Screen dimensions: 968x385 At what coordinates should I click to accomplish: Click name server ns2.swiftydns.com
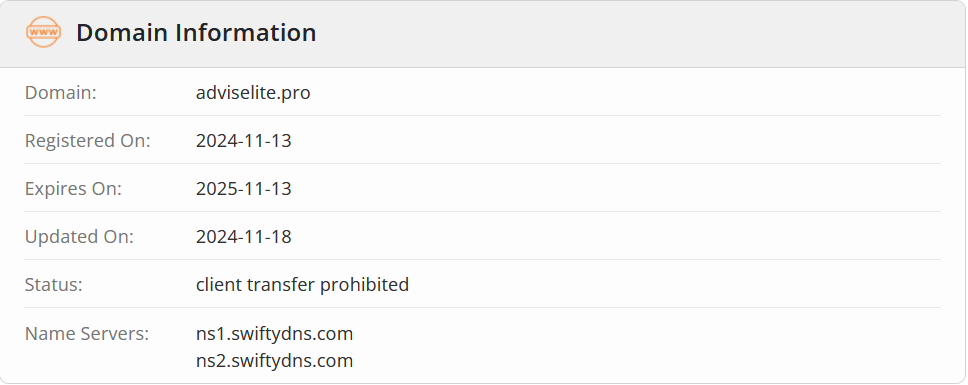[x=275, y=360]
